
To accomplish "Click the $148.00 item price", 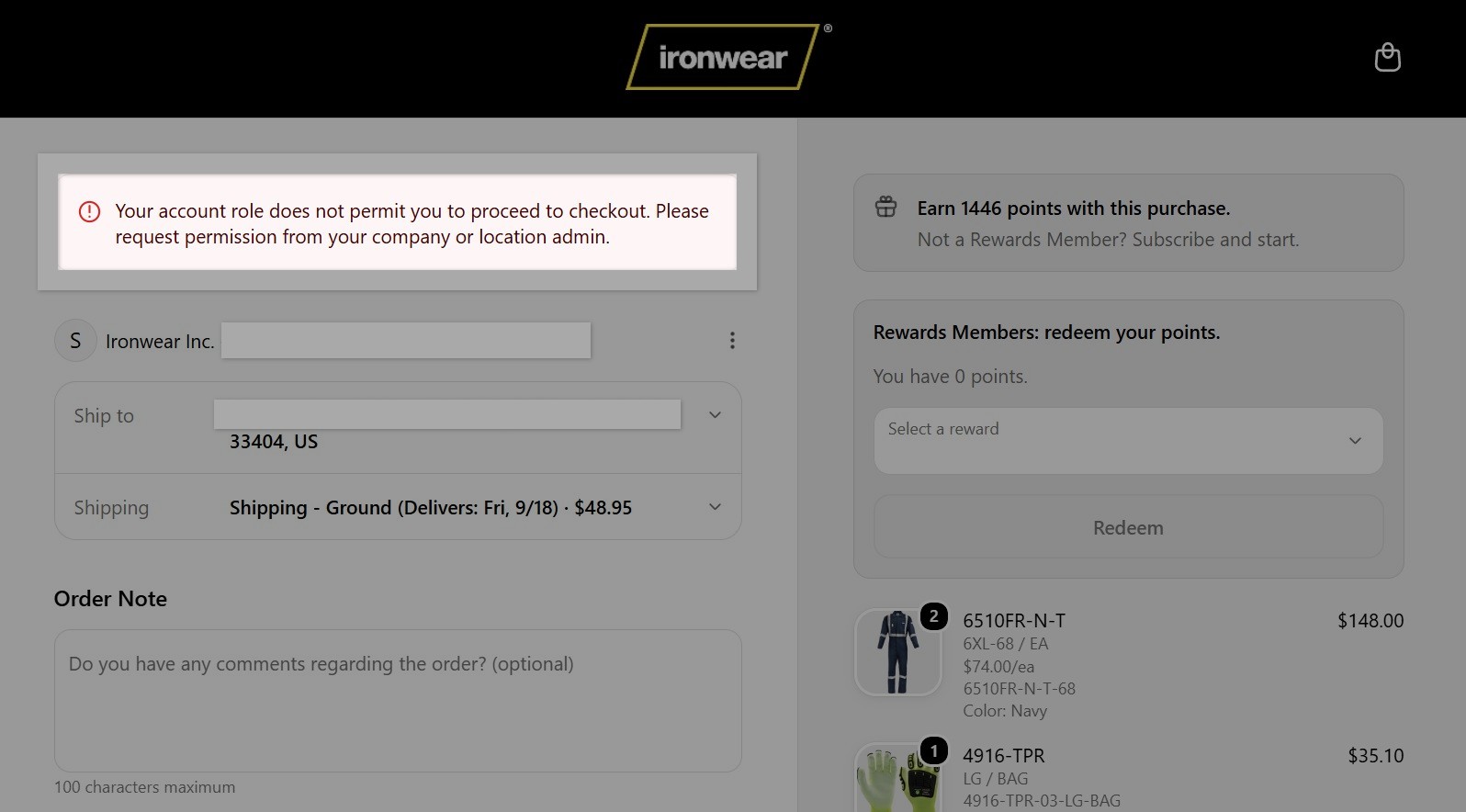I will point(1370,621).
